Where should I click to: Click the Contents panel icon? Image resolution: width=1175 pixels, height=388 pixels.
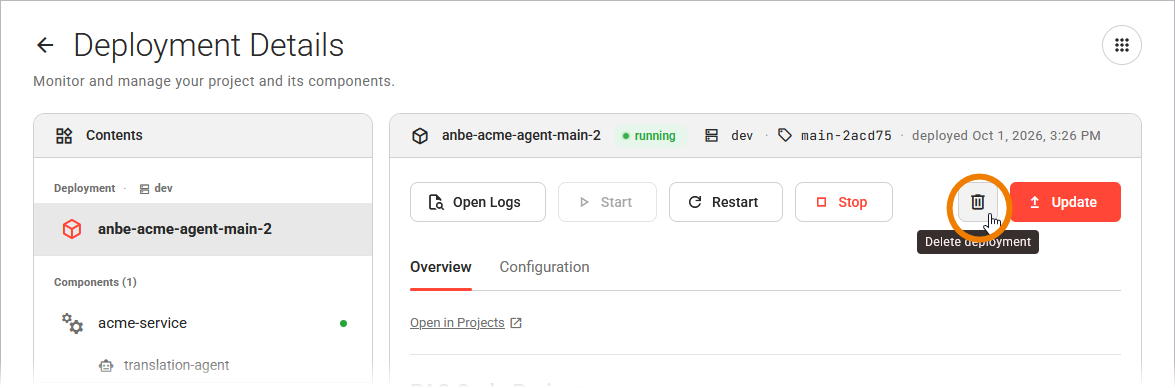64,136
